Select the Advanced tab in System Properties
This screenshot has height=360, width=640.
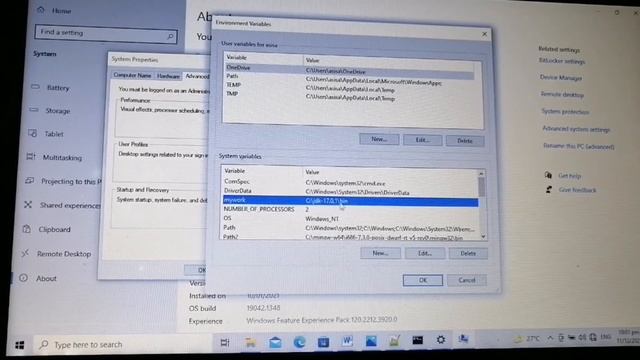click(197, 76)
